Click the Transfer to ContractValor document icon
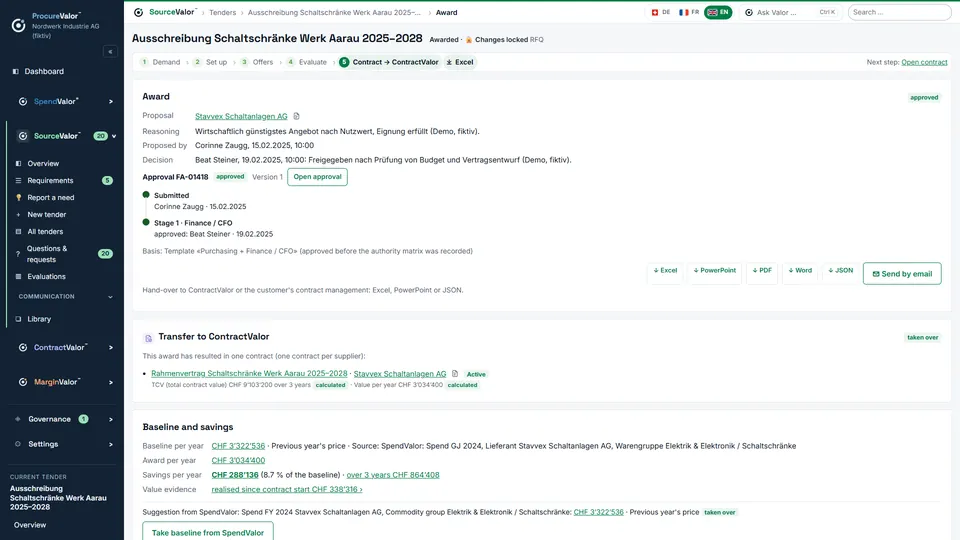The image size is (960, 540). pos(148,338)
